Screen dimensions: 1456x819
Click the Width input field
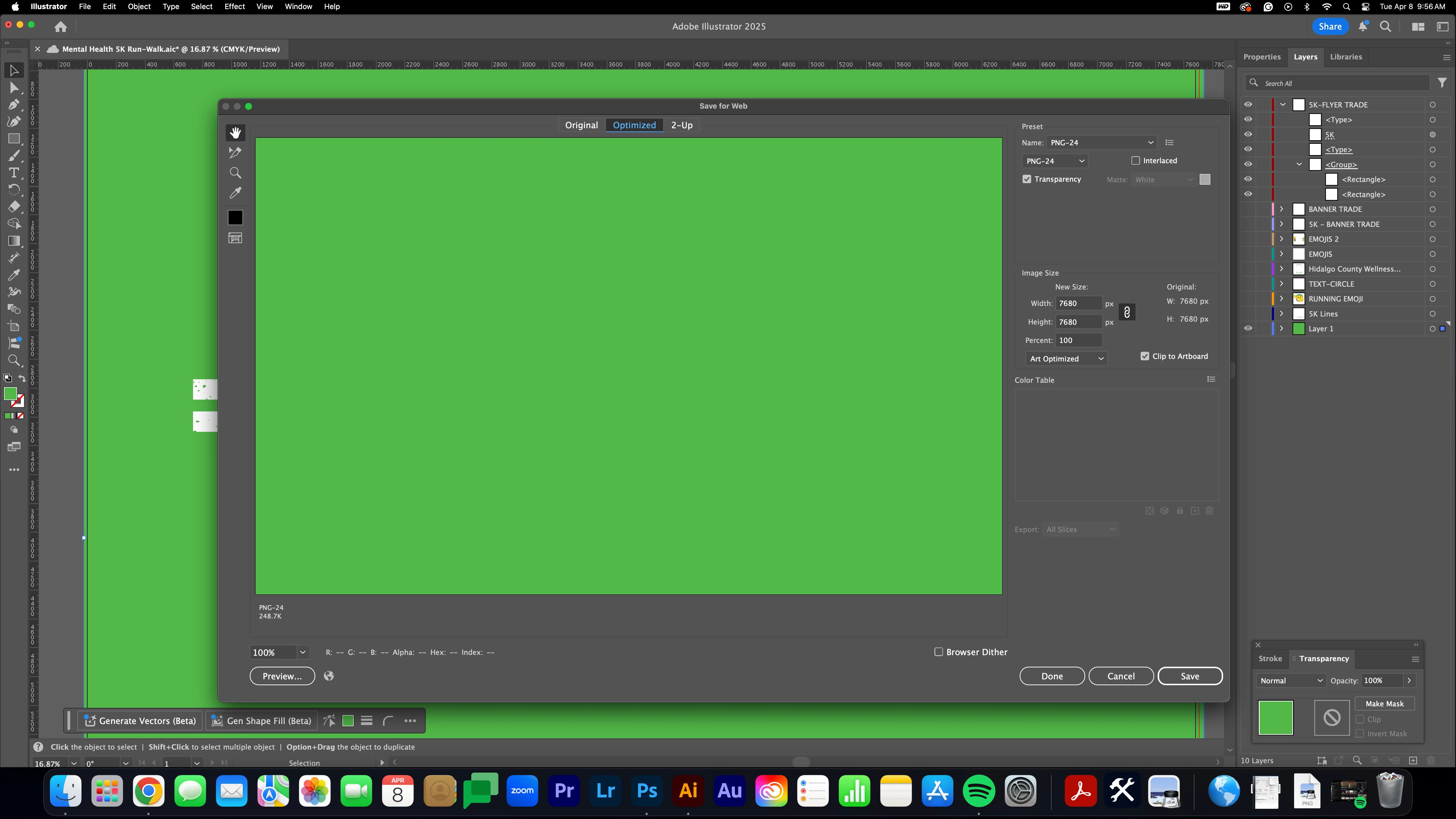[1078, 303]
